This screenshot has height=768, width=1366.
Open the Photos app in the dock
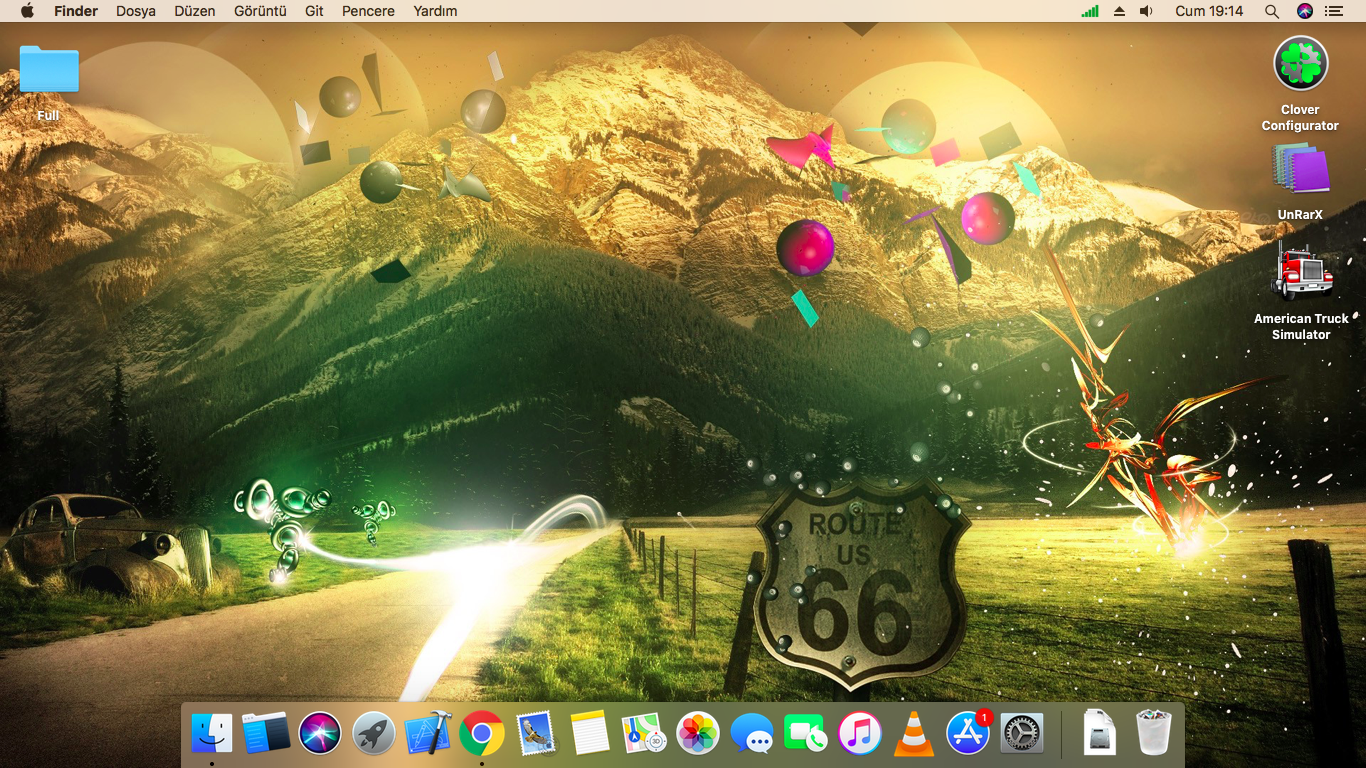point(698,734)
